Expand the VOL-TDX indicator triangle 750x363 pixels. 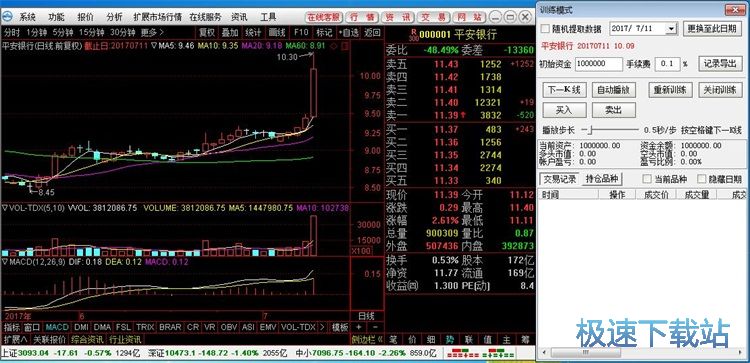point(5,208)
